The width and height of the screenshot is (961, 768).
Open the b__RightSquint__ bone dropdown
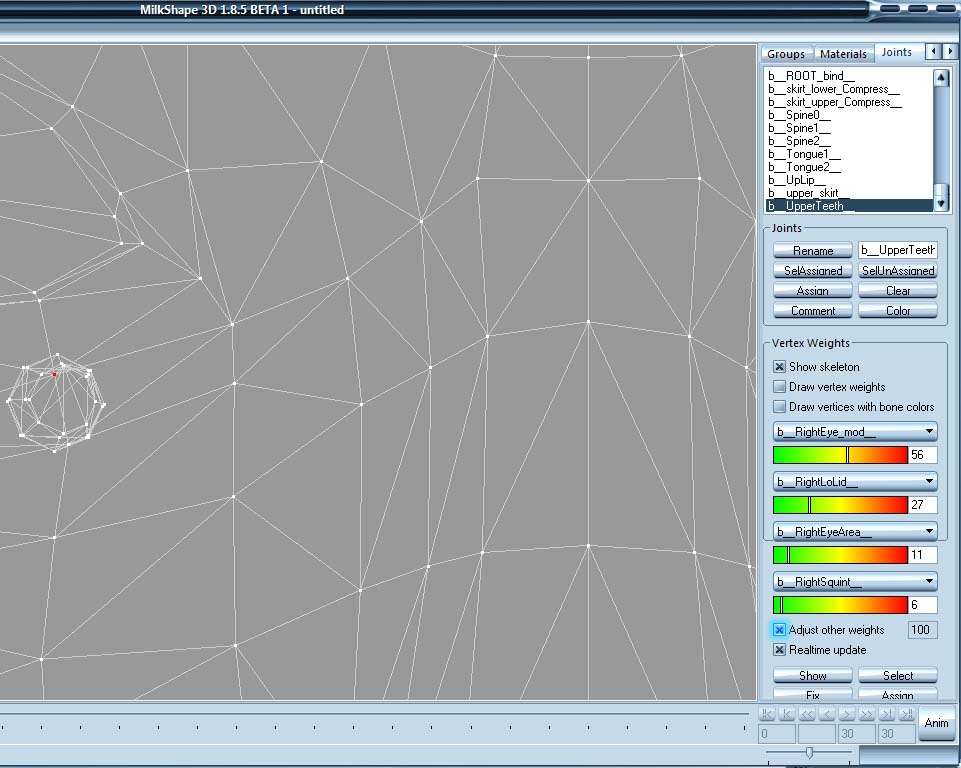pyautogui.click(x=929, y=581)
